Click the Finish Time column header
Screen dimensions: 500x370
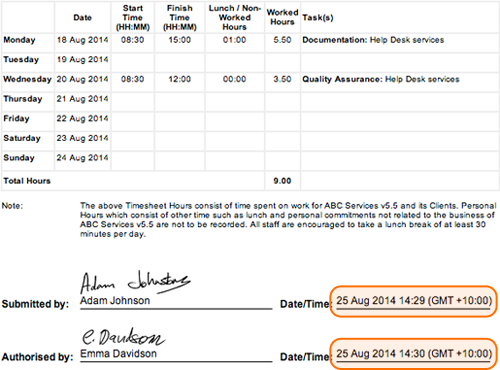click(180, 18)
